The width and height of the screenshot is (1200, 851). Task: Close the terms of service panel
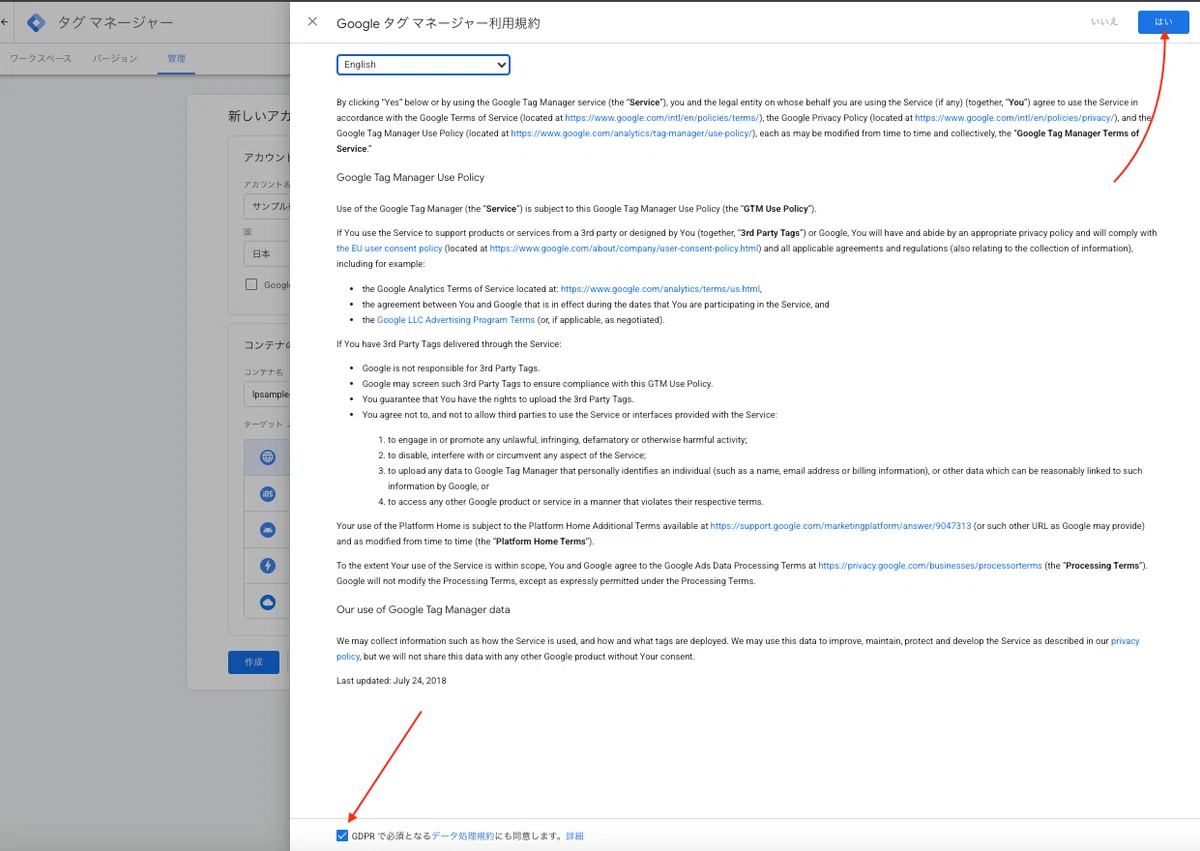click(x=313, y=22)
